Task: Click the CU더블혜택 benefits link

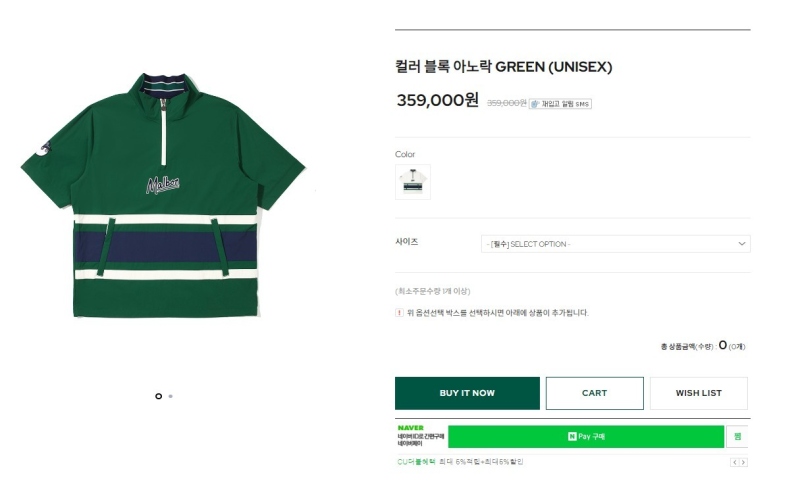Action: 416,462
